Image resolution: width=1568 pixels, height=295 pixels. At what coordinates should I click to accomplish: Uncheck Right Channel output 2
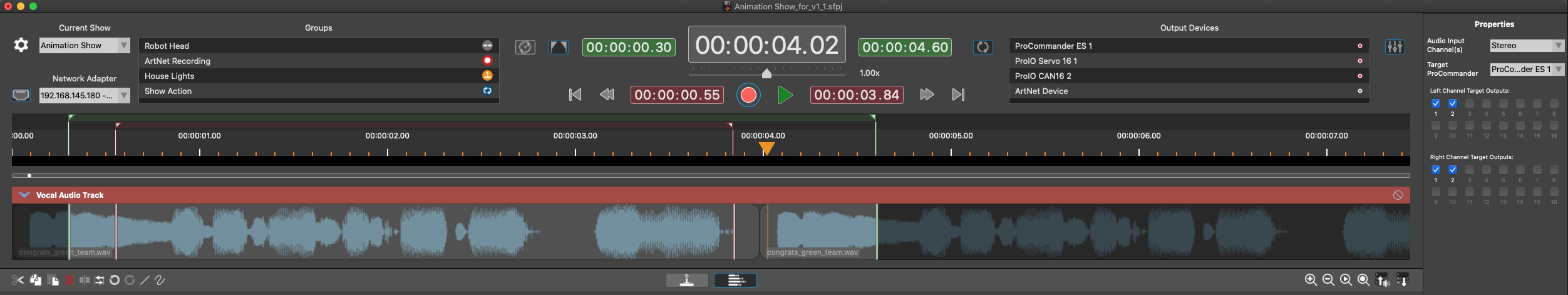(1452, 170)
